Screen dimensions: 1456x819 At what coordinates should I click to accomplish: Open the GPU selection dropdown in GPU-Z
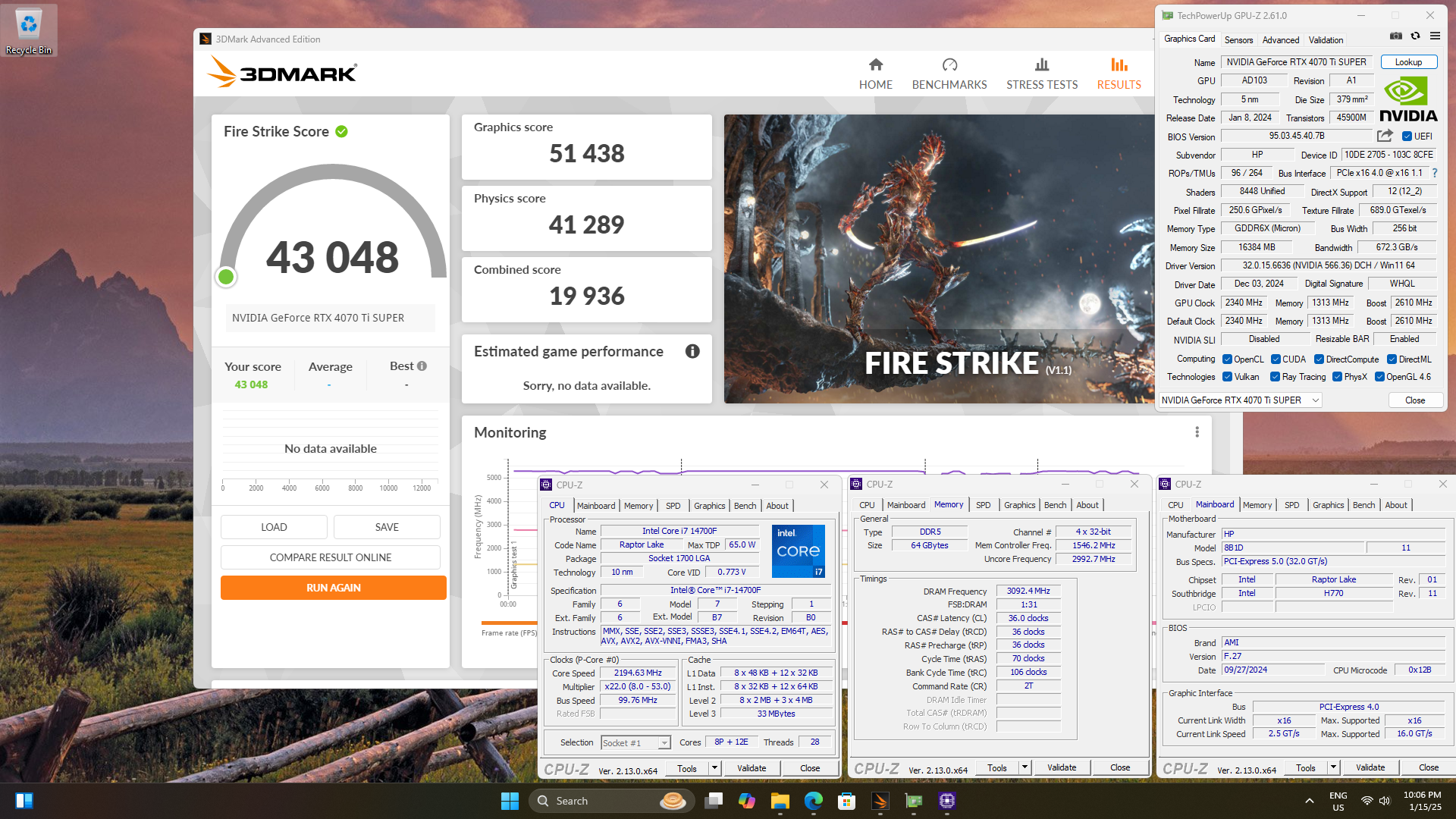coord(1241,400)
